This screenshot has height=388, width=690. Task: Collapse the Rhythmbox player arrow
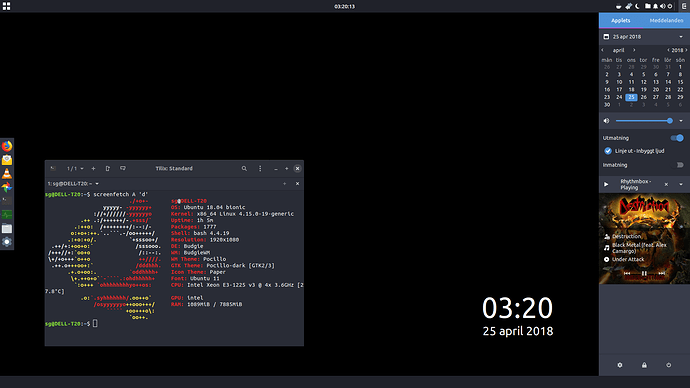click(x=681, y=185)
